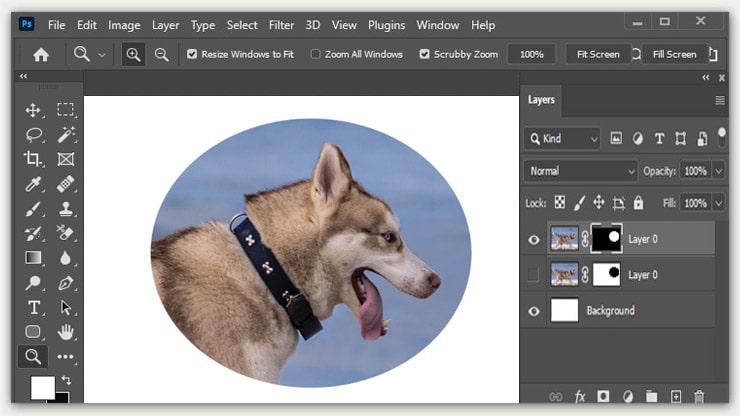Expand the Opacity dropdown arrow
Viewport: 740px width, 416px height.
click(719, 171)
